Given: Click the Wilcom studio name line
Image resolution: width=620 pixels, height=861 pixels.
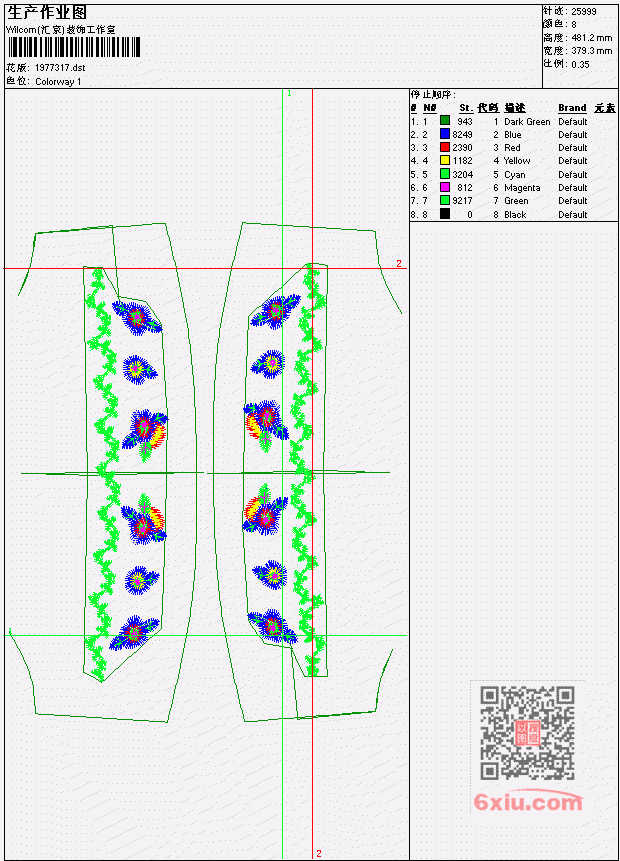Looking at the screenshot, I should [x=61, y=30].
